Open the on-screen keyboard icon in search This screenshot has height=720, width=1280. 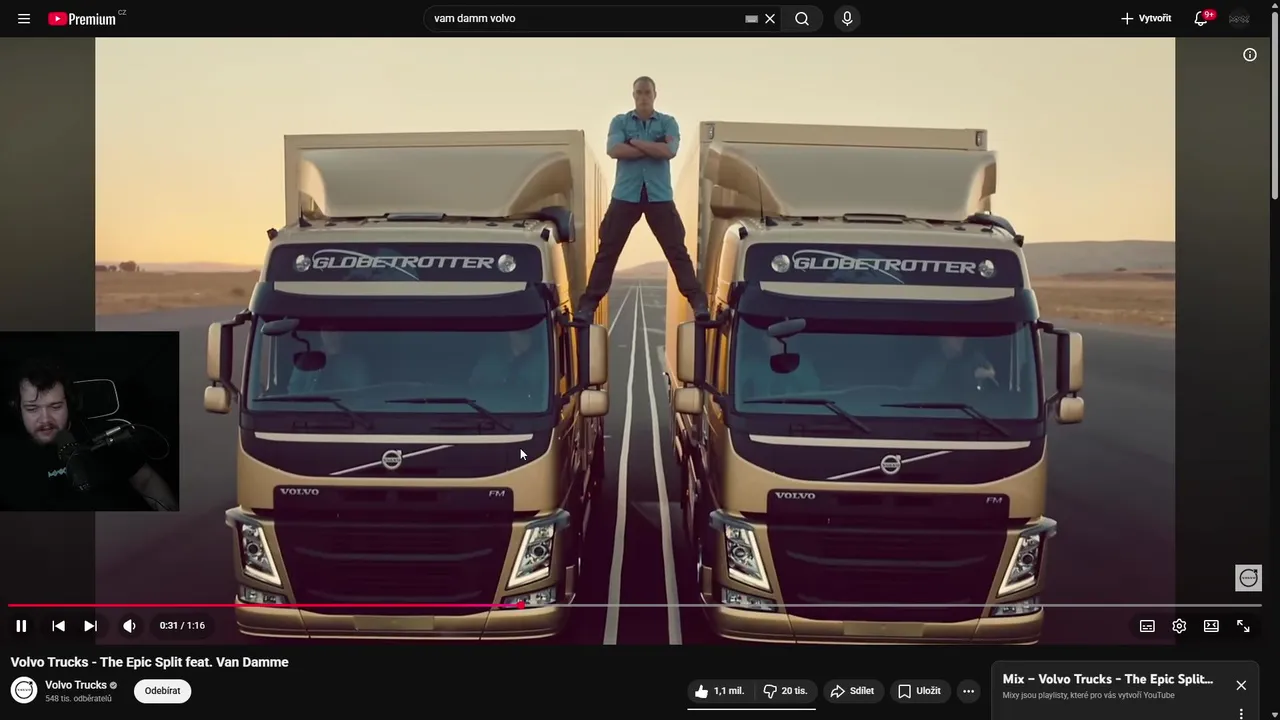[751, 18]
